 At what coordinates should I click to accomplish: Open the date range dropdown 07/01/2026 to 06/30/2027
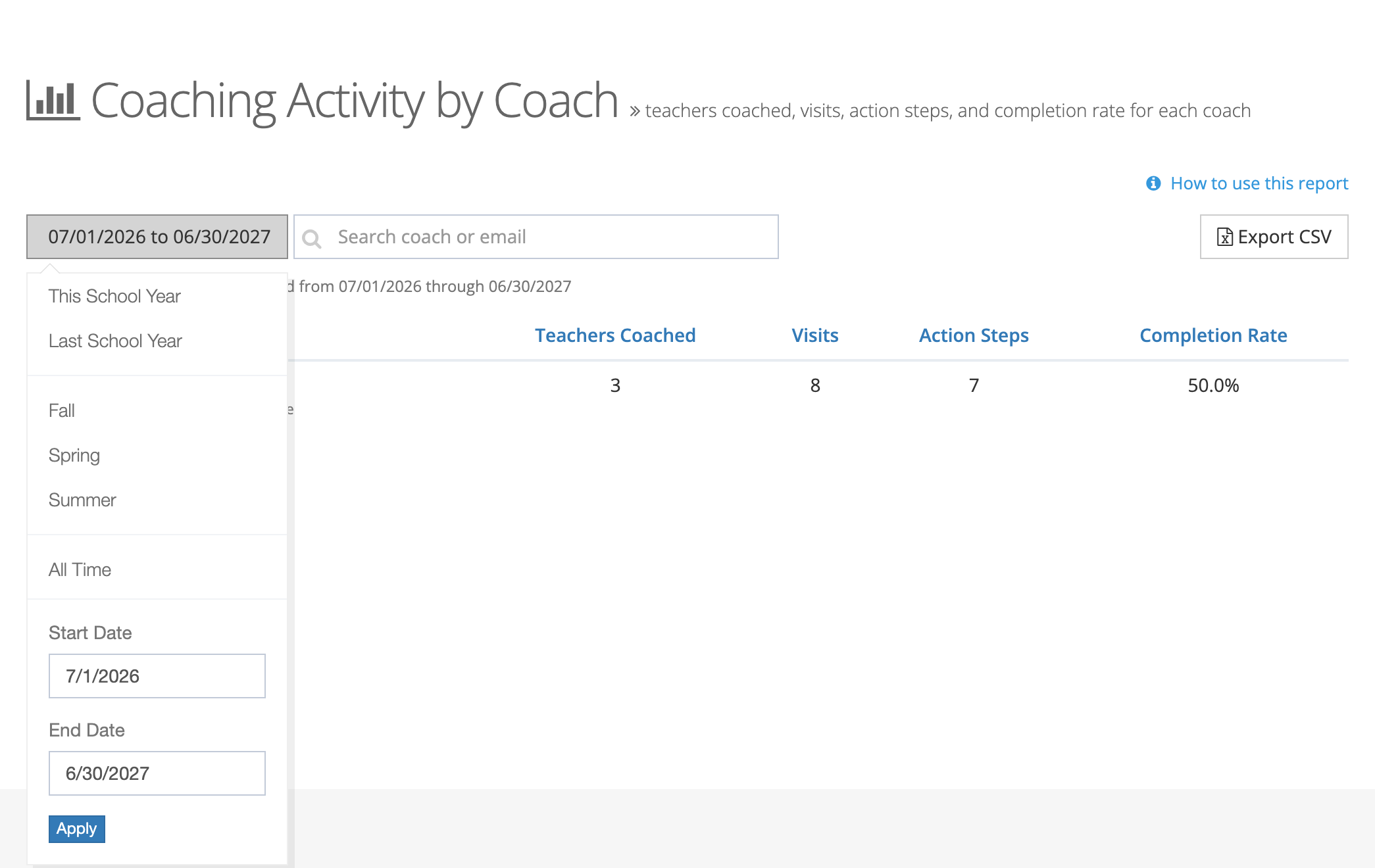[157, 237]
